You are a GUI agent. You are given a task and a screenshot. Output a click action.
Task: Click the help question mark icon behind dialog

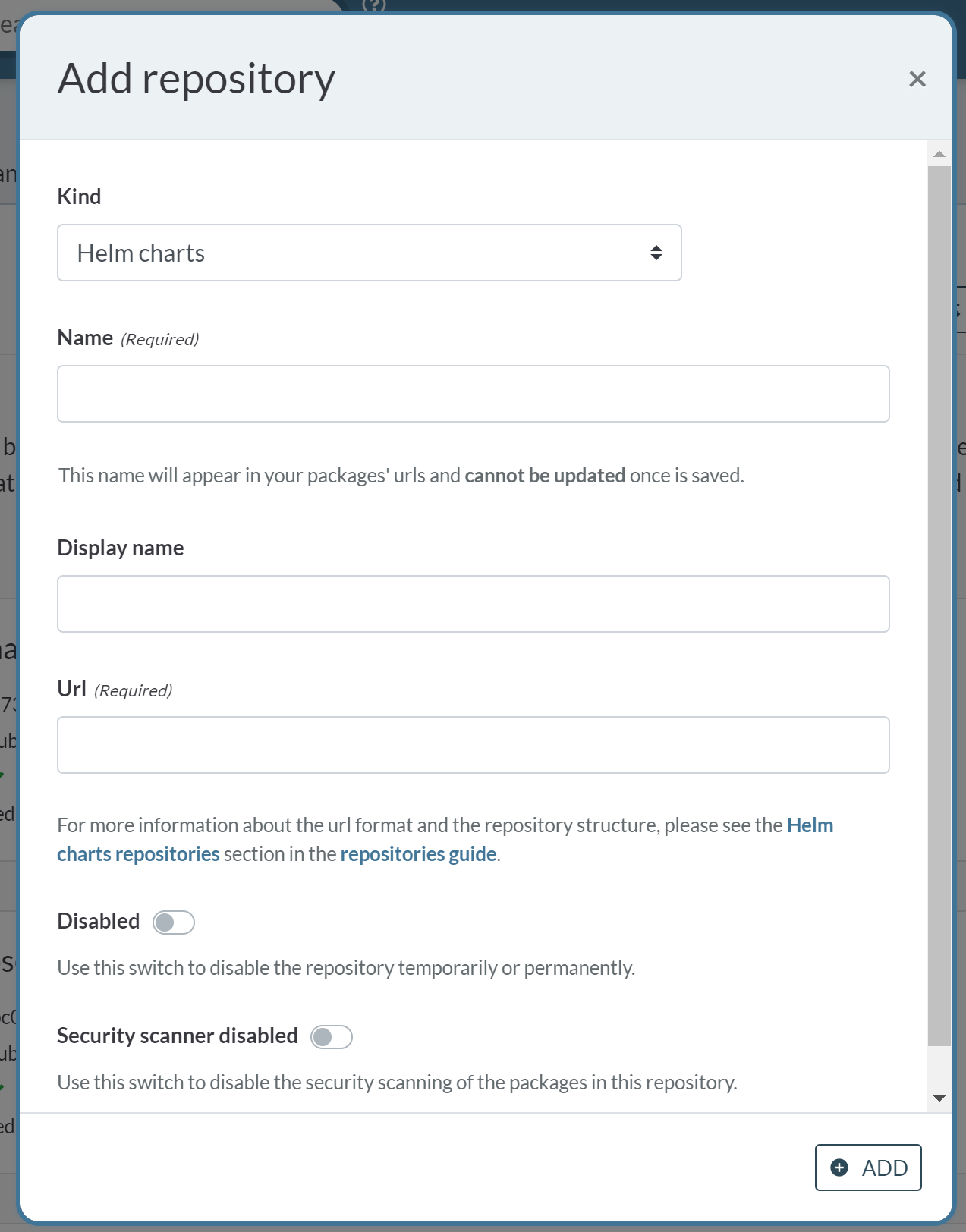tap(374, 5)
